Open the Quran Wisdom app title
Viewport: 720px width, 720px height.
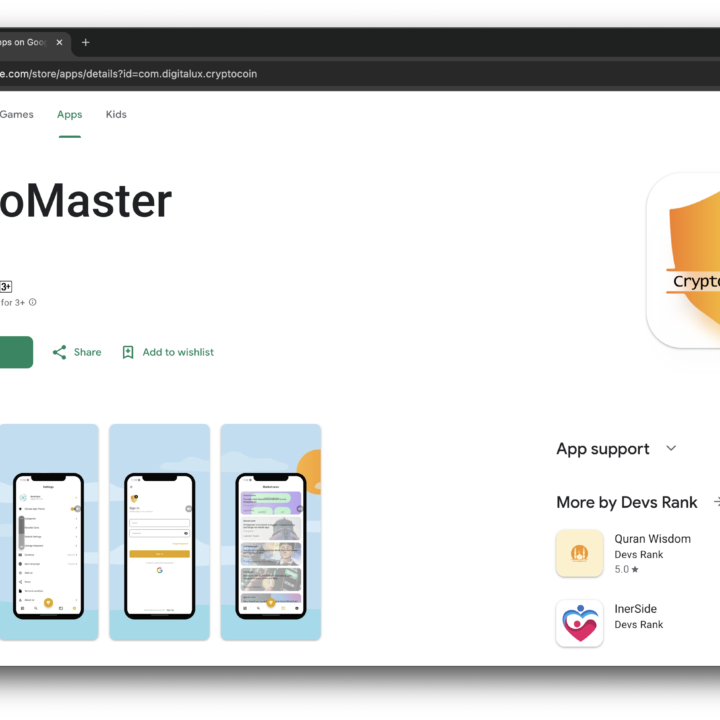[x=652, y=539]
